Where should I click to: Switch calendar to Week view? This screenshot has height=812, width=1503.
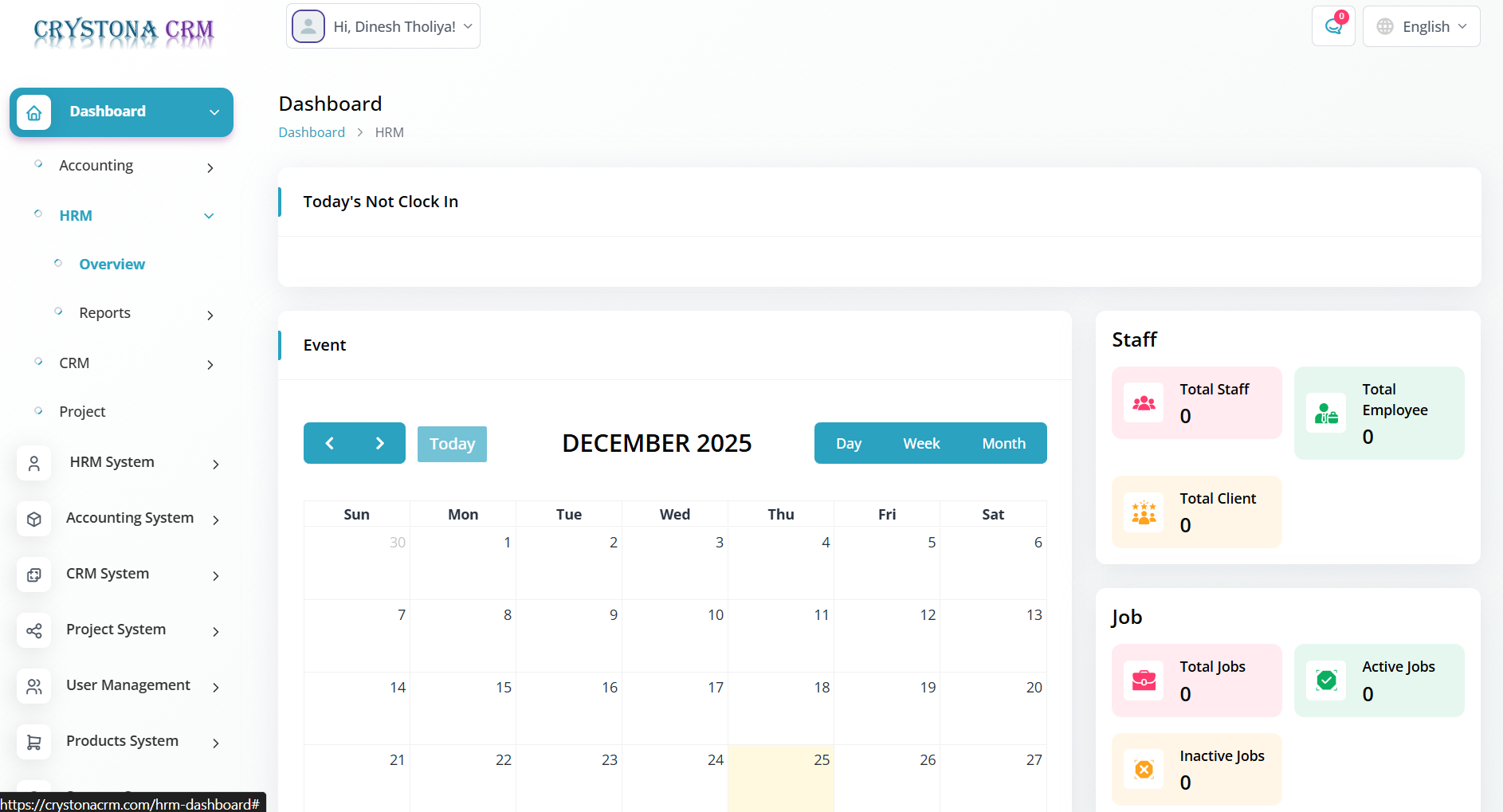point(921,443)
